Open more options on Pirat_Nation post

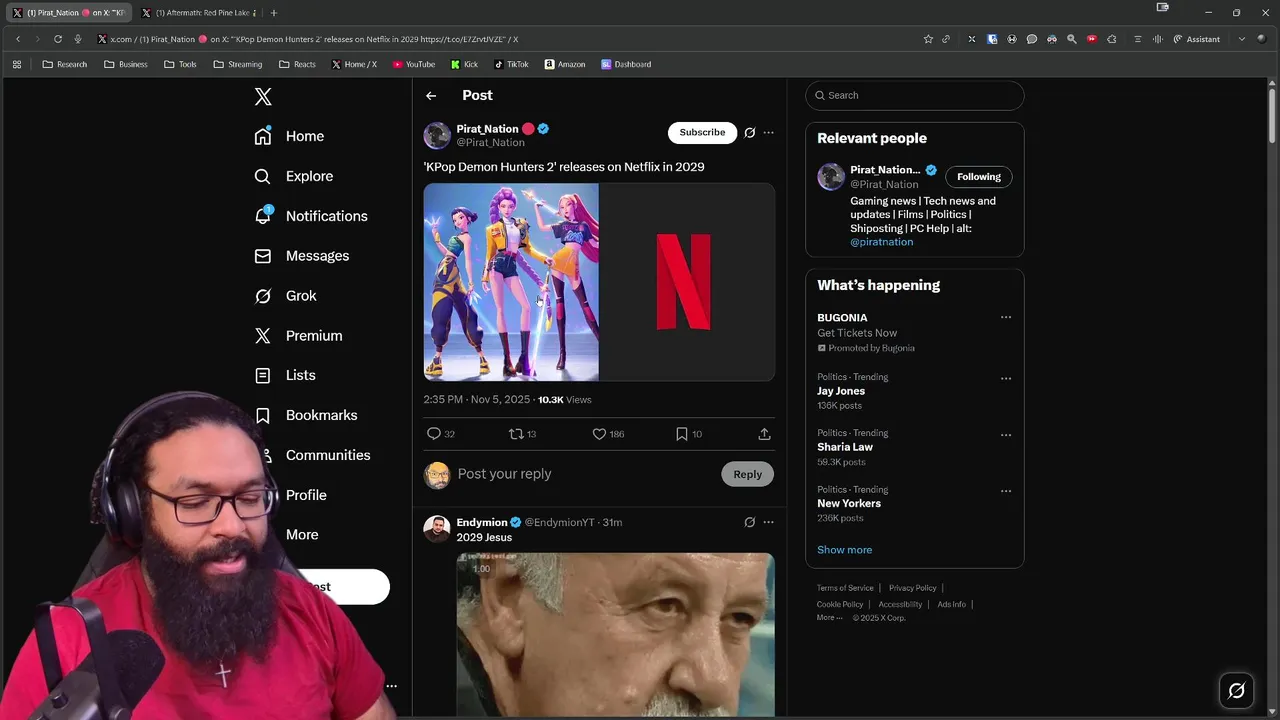pyautogui.click(x=768, y=132)
